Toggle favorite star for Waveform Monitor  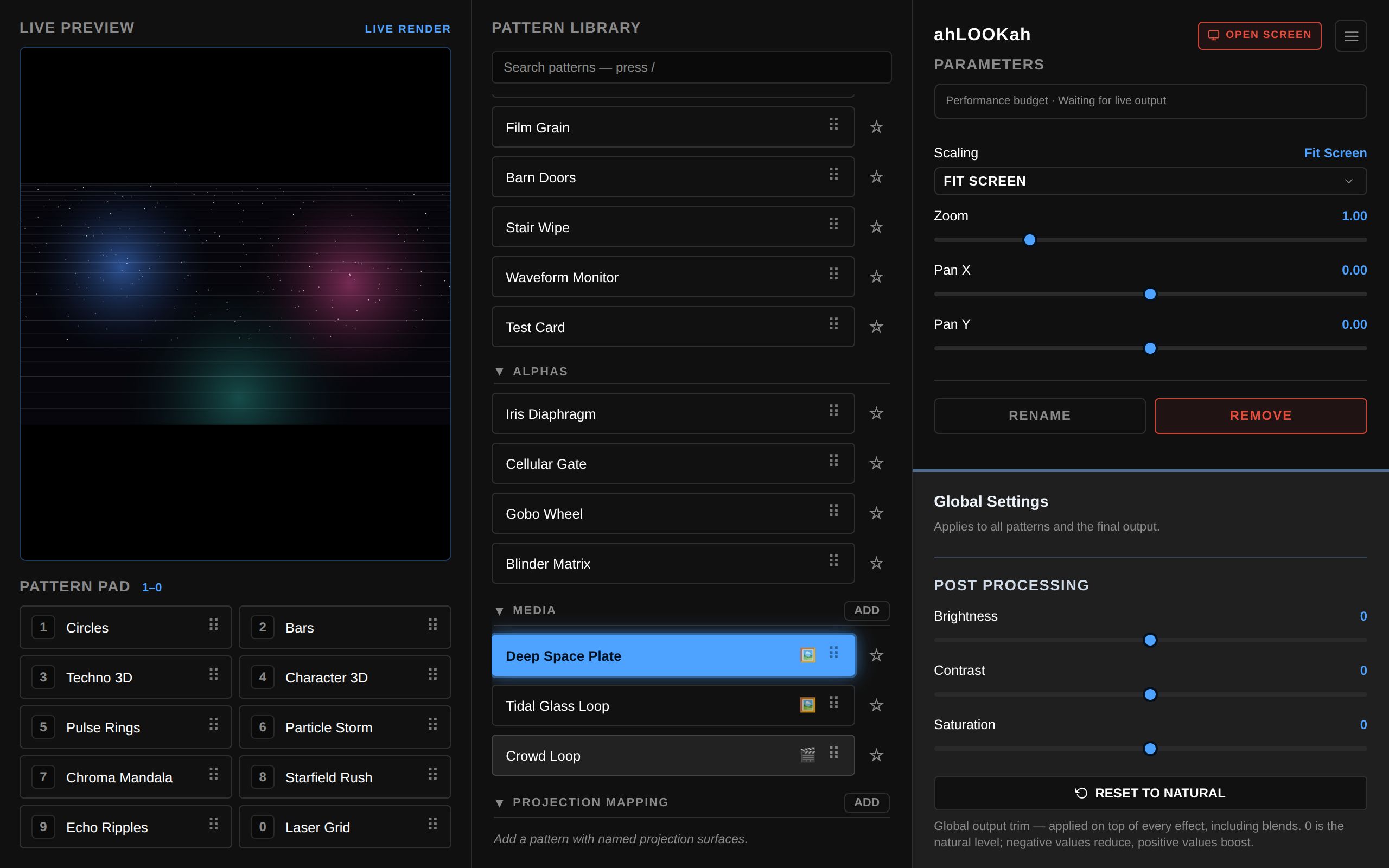click(876, 277)
